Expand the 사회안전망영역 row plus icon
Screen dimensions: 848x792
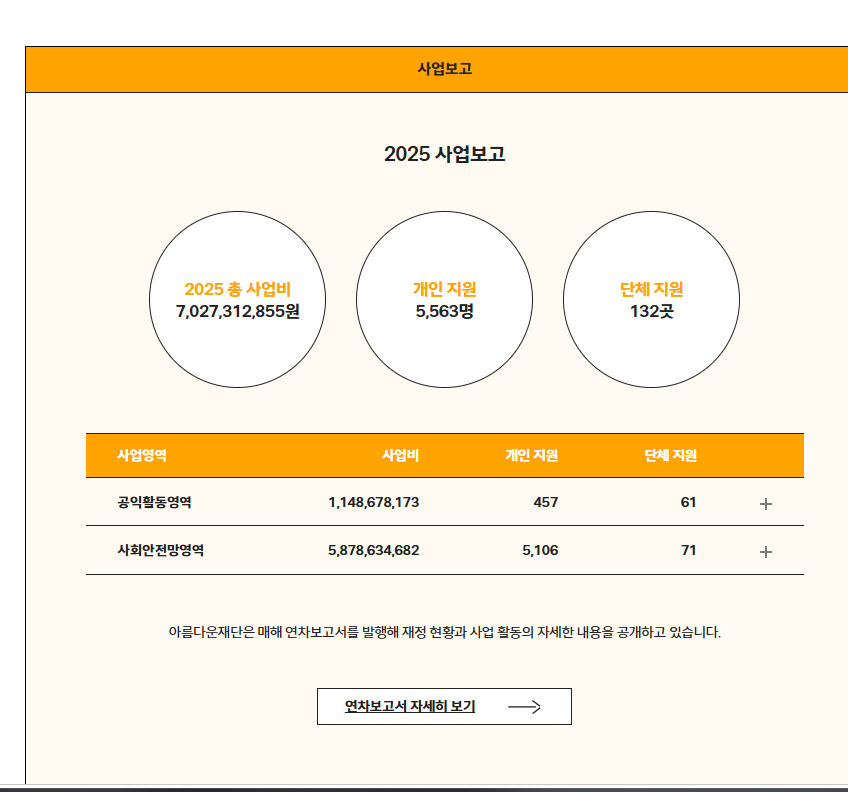[765, 552]
